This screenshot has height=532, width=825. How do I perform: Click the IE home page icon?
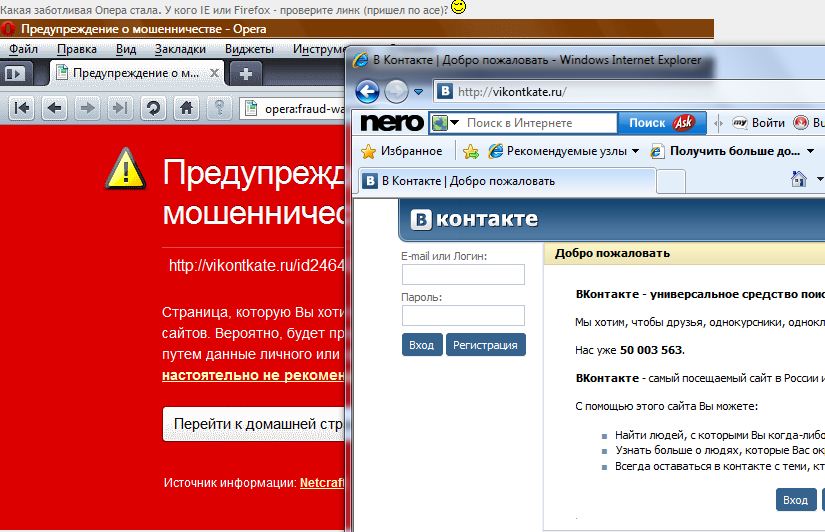pos(799,179)
